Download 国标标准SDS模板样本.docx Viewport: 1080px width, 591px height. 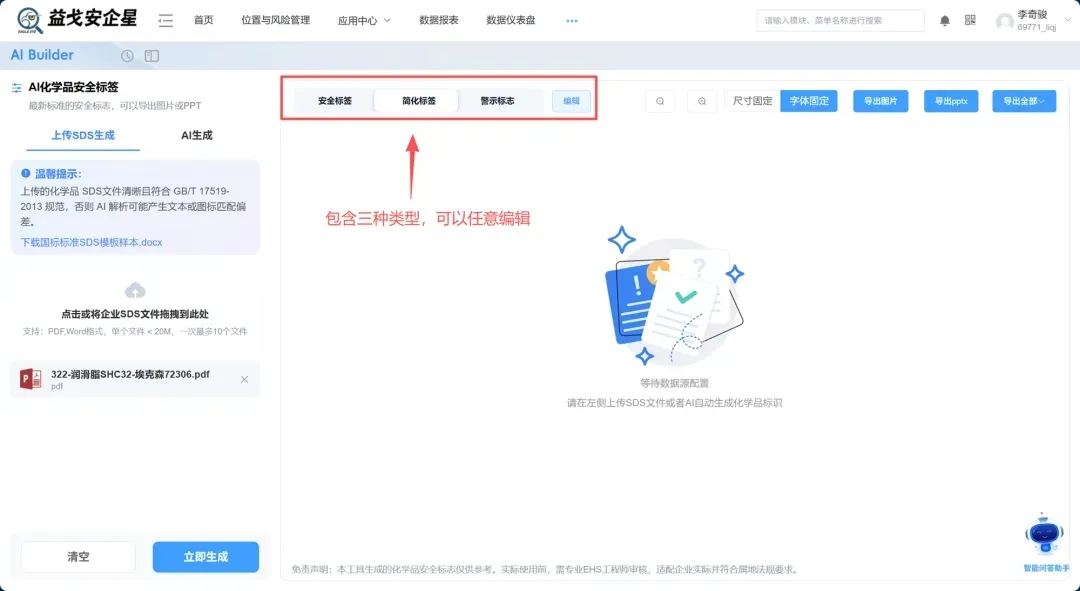(92, 242)
